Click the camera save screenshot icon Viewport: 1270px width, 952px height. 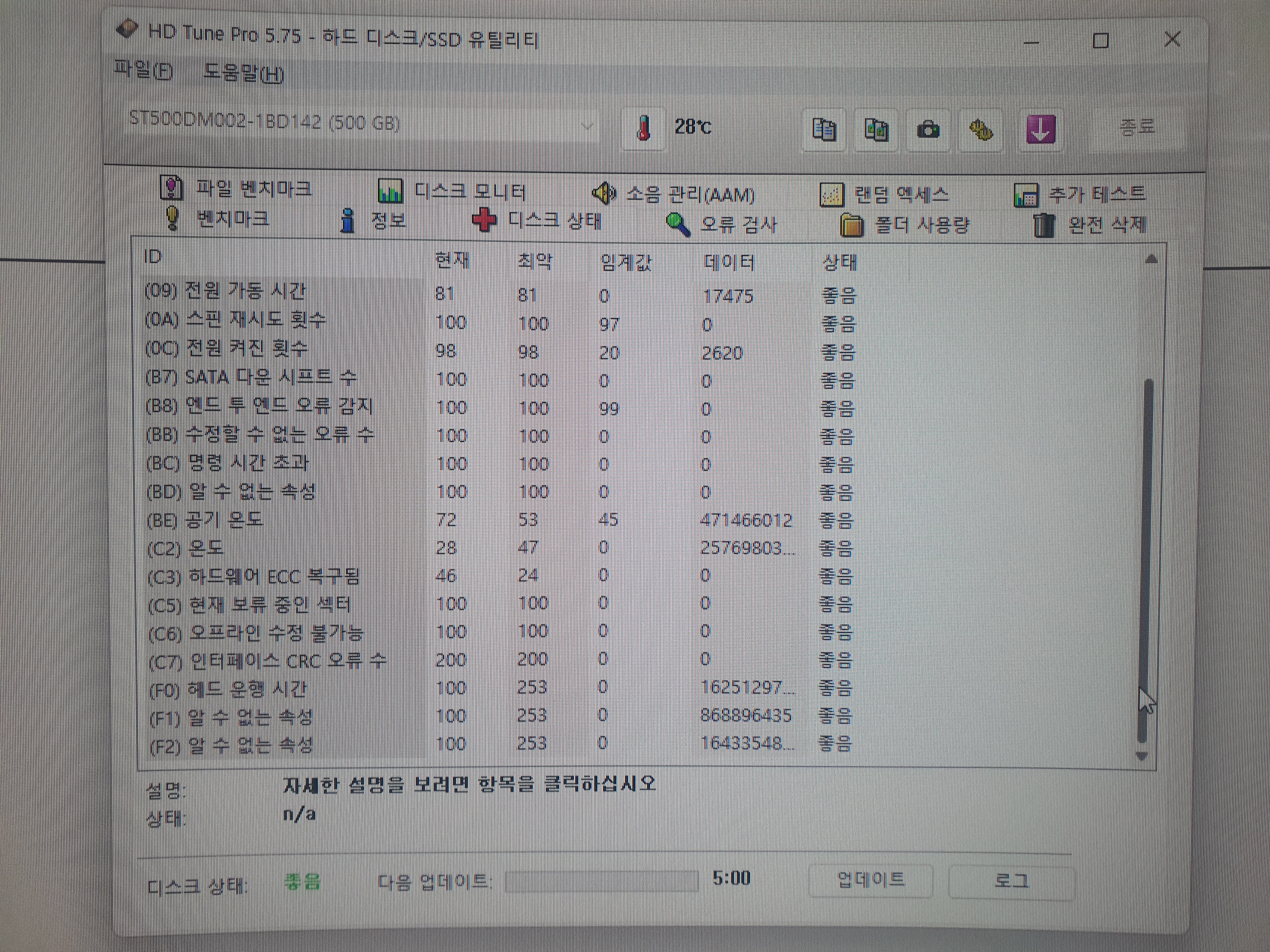coord(928,130)
